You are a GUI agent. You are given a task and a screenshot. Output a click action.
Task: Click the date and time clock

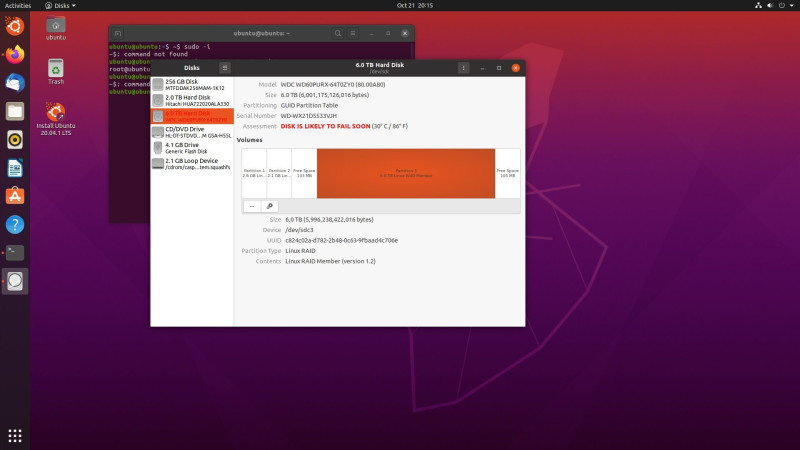(x=414, y=5)
